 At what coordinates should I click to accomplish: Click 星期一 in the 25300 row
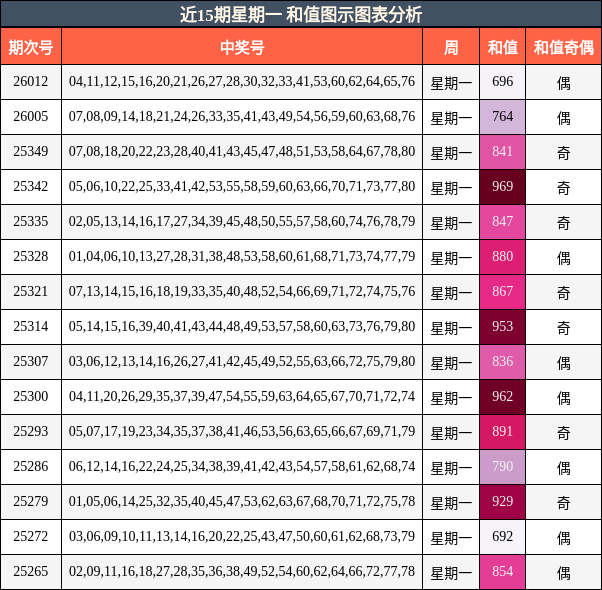(x=451, y=398)
